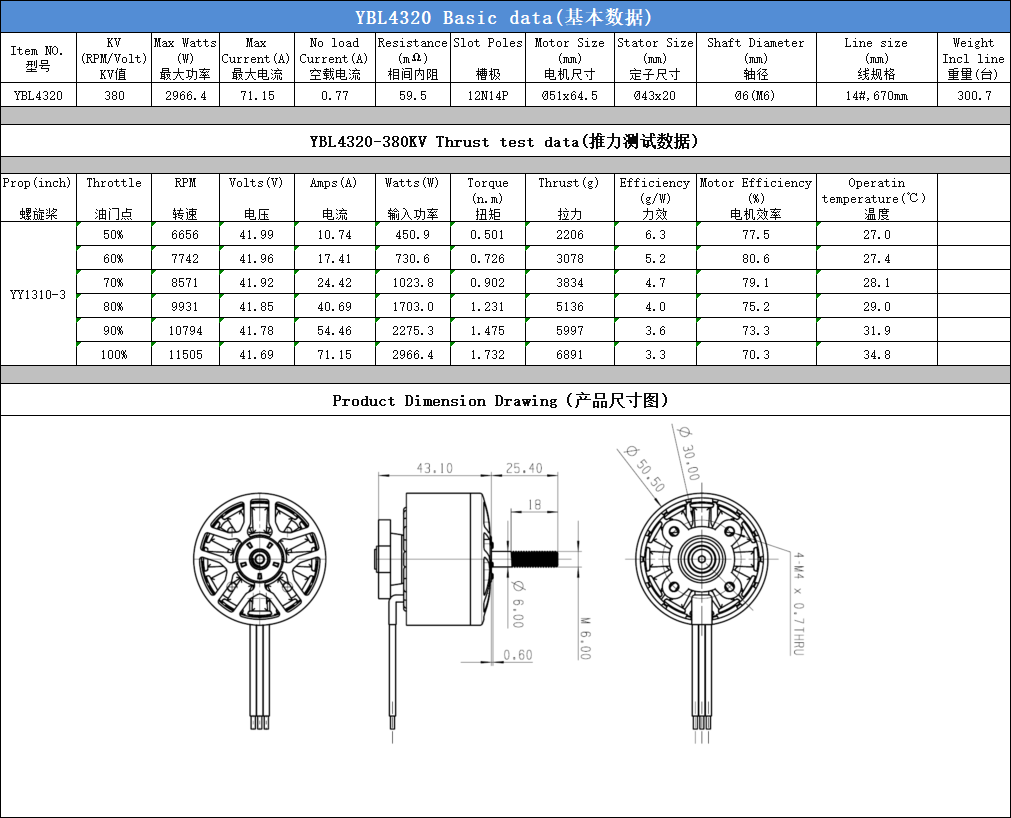Click the "70%" throttle cell
The height and width of the screenshot is (818, 1011).
[x=113, y=282]
